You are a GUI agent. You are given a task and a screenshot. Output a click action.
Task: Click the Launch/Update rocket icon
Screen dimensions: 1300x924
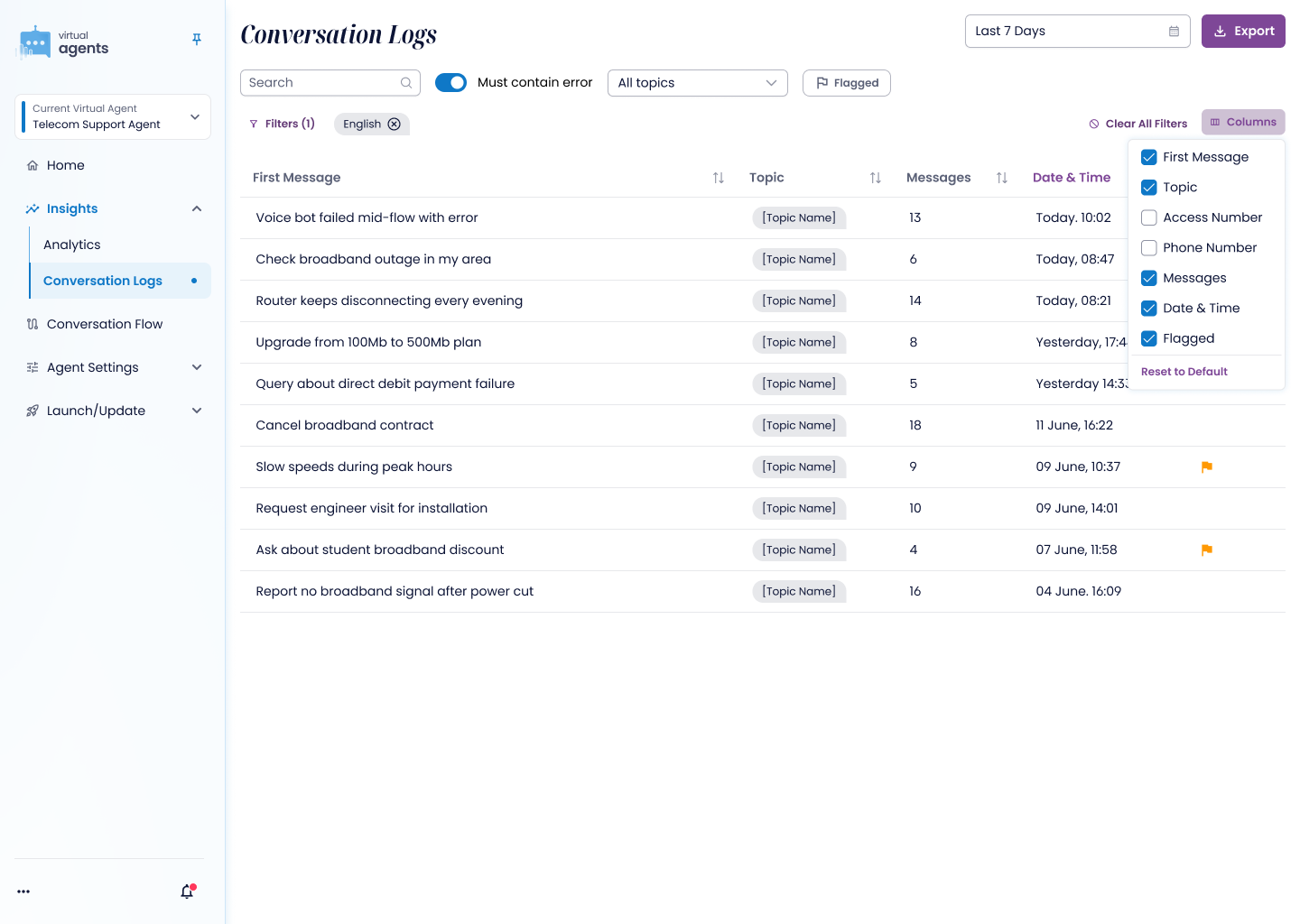coord(32,411)
